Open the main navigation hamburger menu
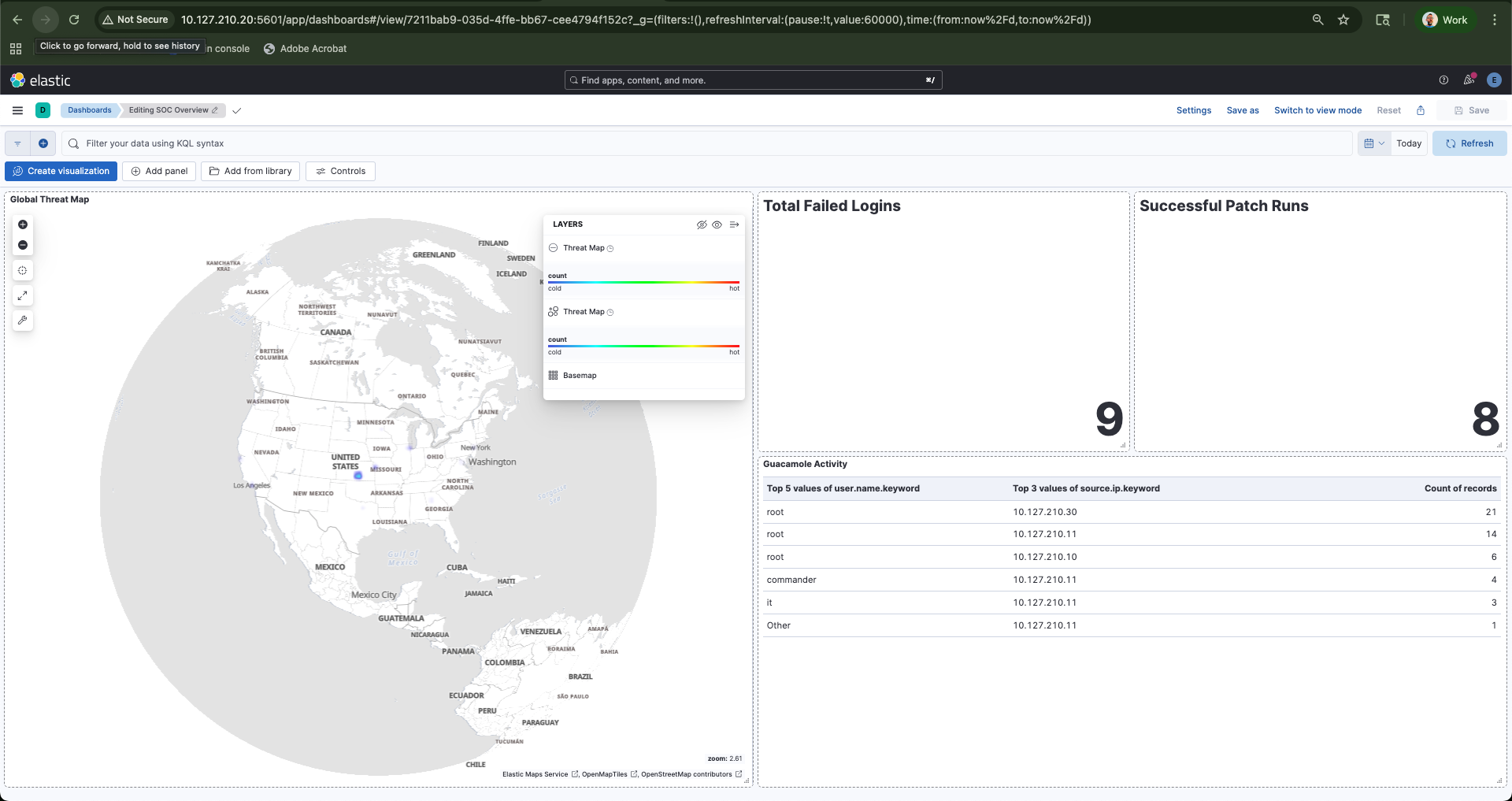The height and width of the screenshot is (801, 1512). pyautogui.click(x=17, y=110)
